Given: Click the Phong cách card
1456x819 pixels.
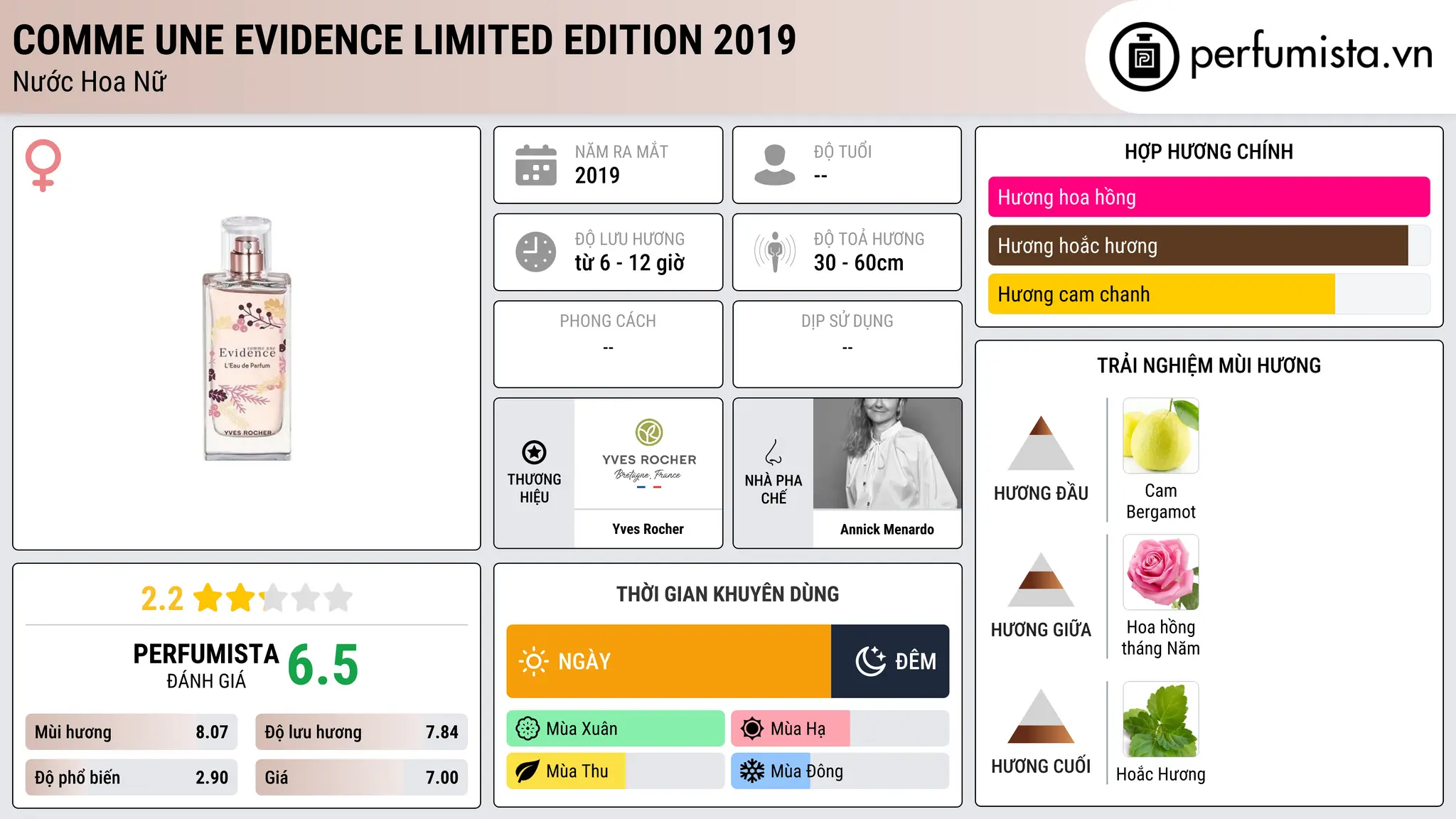Looking at the screenshot, I should (x=609, y=344).
